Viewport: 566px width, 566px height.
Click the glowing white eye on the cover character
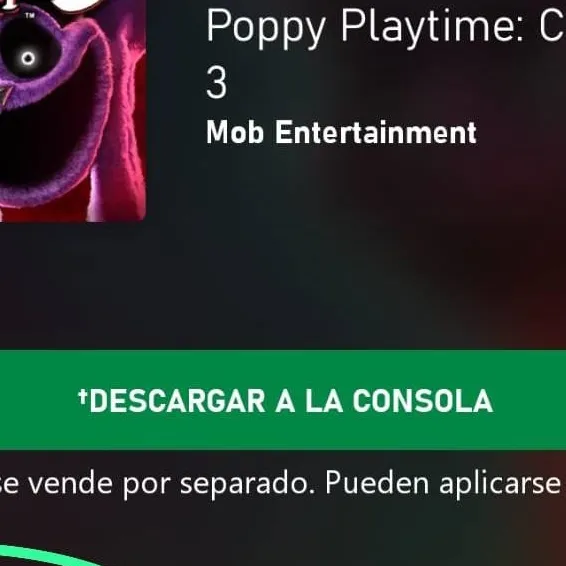coord(28,58)
